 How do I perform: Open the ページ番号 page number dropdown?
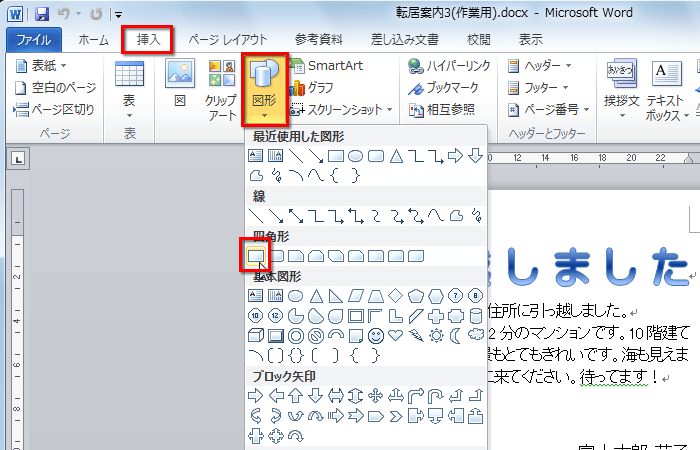(549, 109)
